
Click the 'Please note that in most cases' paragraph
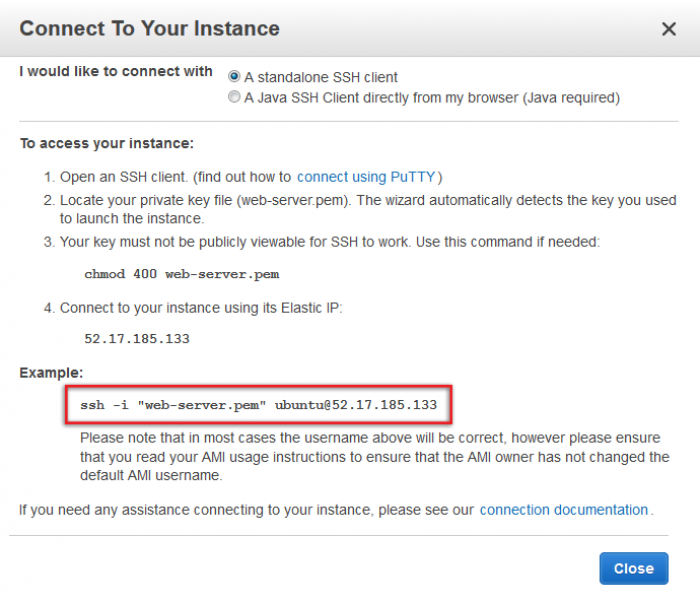pyautogui.click(x=375, y=456)
